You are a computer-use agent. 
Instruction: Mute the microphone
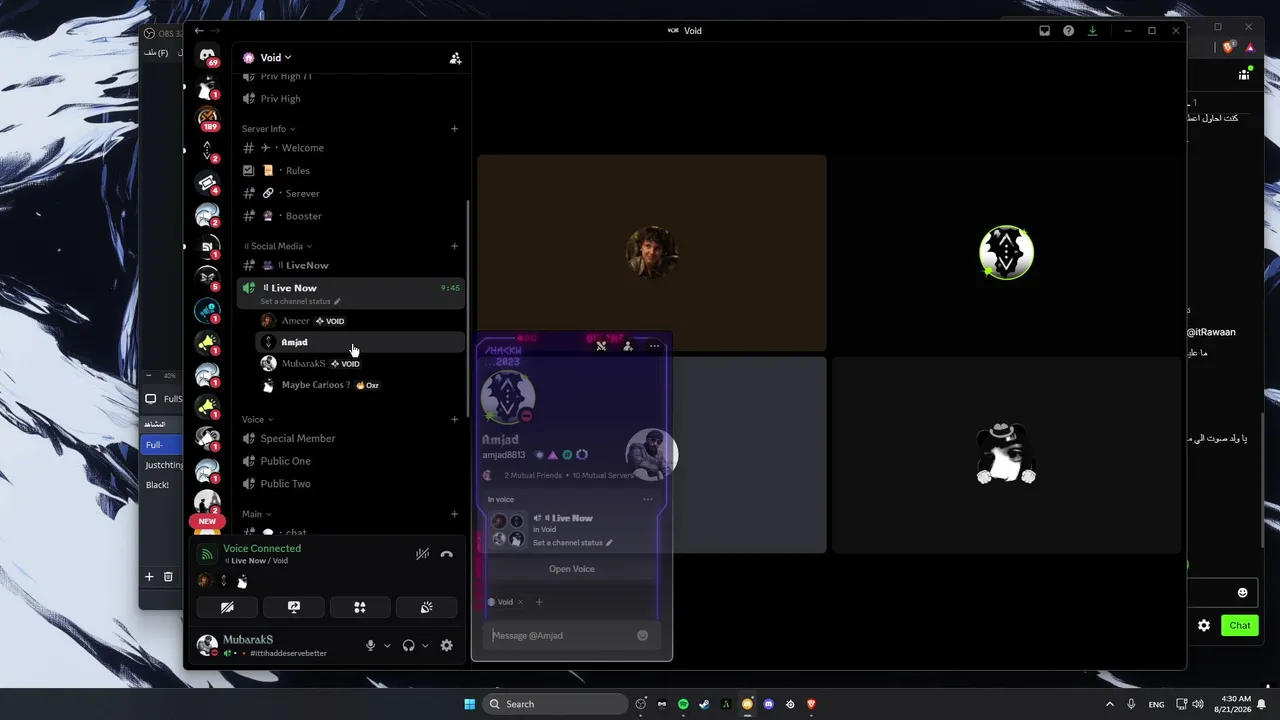click(370, 646)
